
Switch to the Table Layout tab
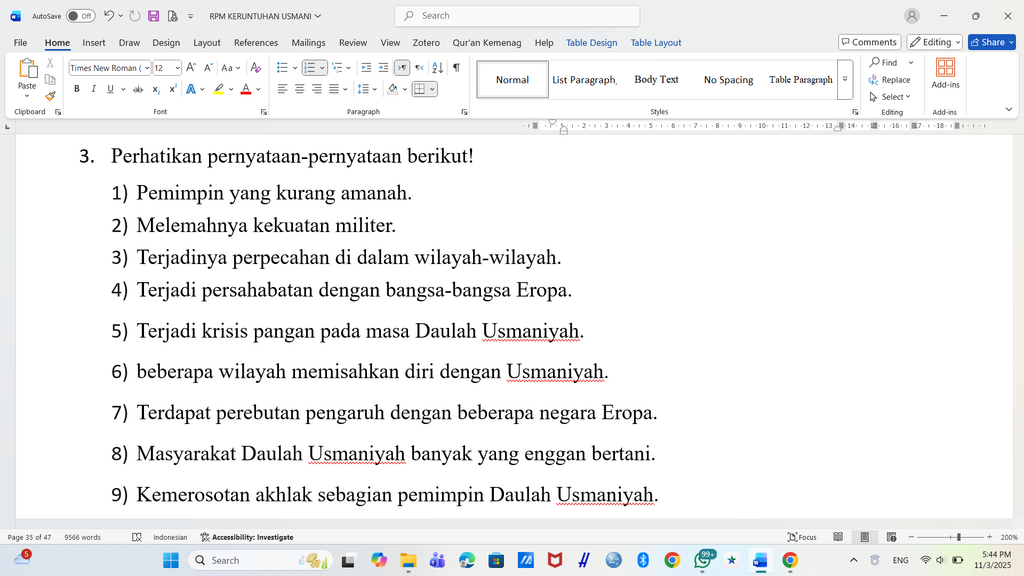click(x=656, y=42)
